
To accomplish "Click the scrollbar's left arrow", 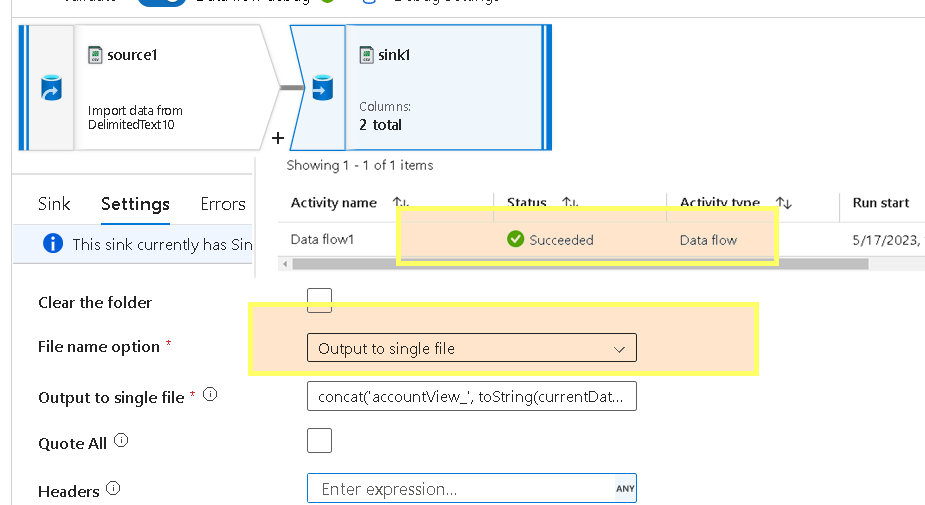I will point(286,264).
